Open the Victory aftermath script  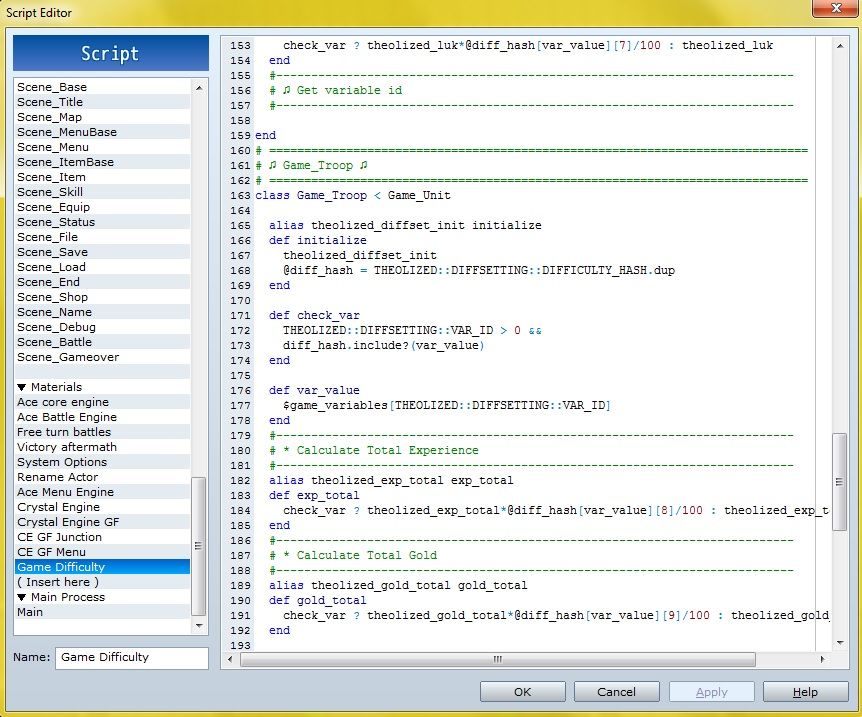66,447
